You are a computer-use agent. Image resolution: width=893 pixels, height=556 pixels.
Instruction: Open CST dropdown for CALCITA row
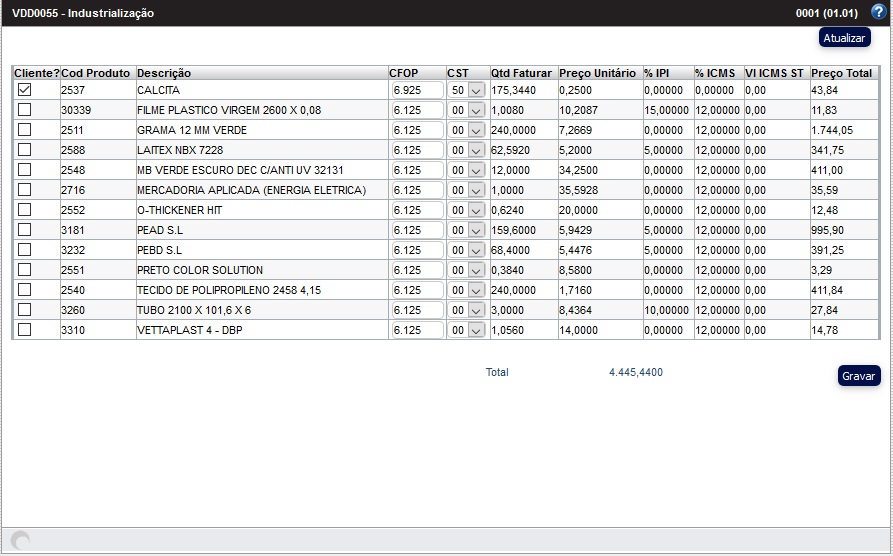[x=466, y=90]
